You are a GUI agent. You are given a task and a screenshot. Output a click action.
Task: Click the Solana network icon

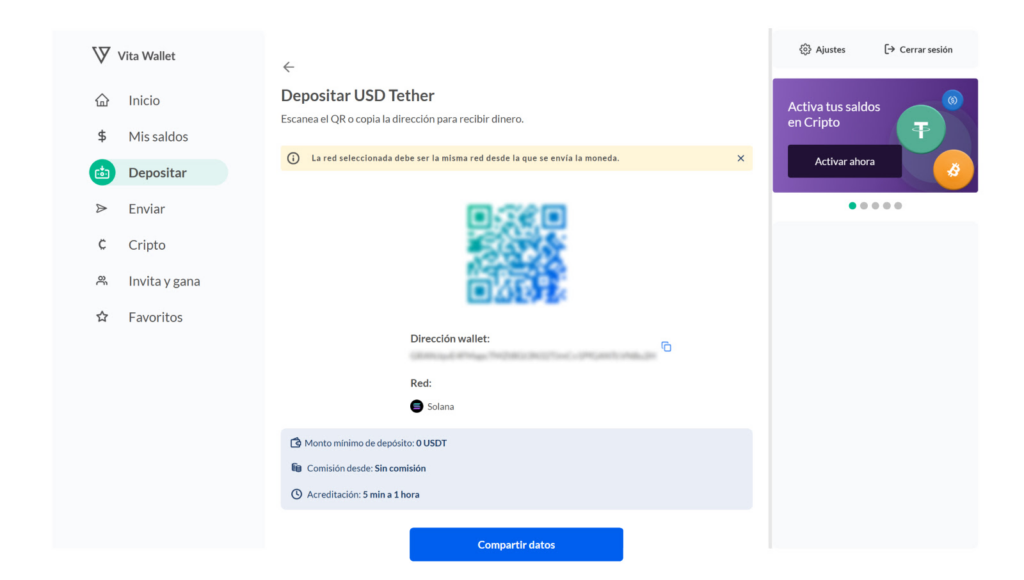tap(417, 406)
